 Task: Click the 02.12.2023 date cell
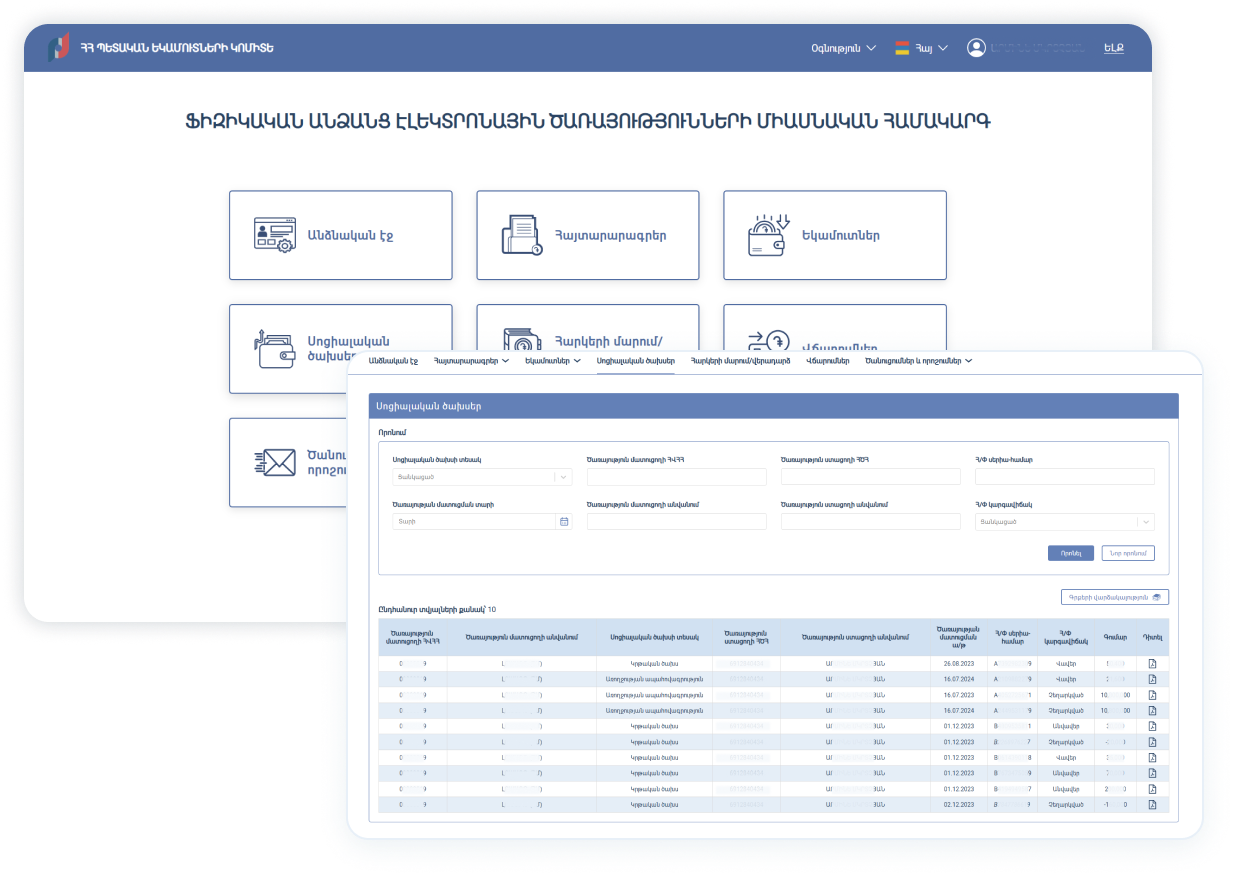[x=958, y=805]
